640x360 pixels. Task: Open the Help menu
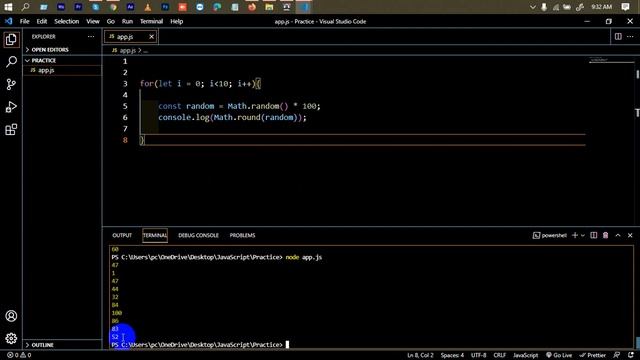click(x=177, y=21)
